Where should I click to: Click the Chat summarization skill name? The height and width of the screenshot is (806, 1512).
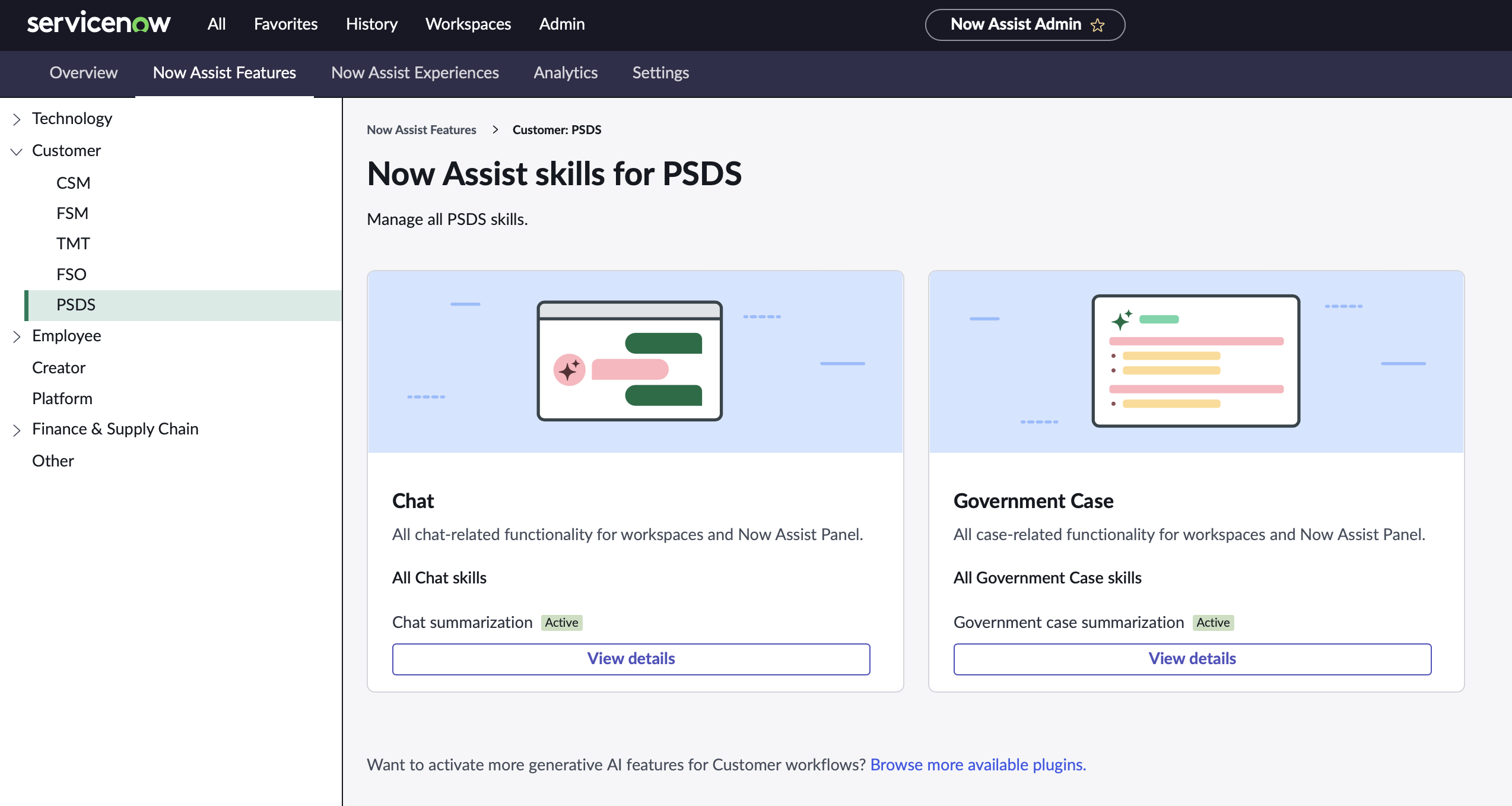pos(462,622)
